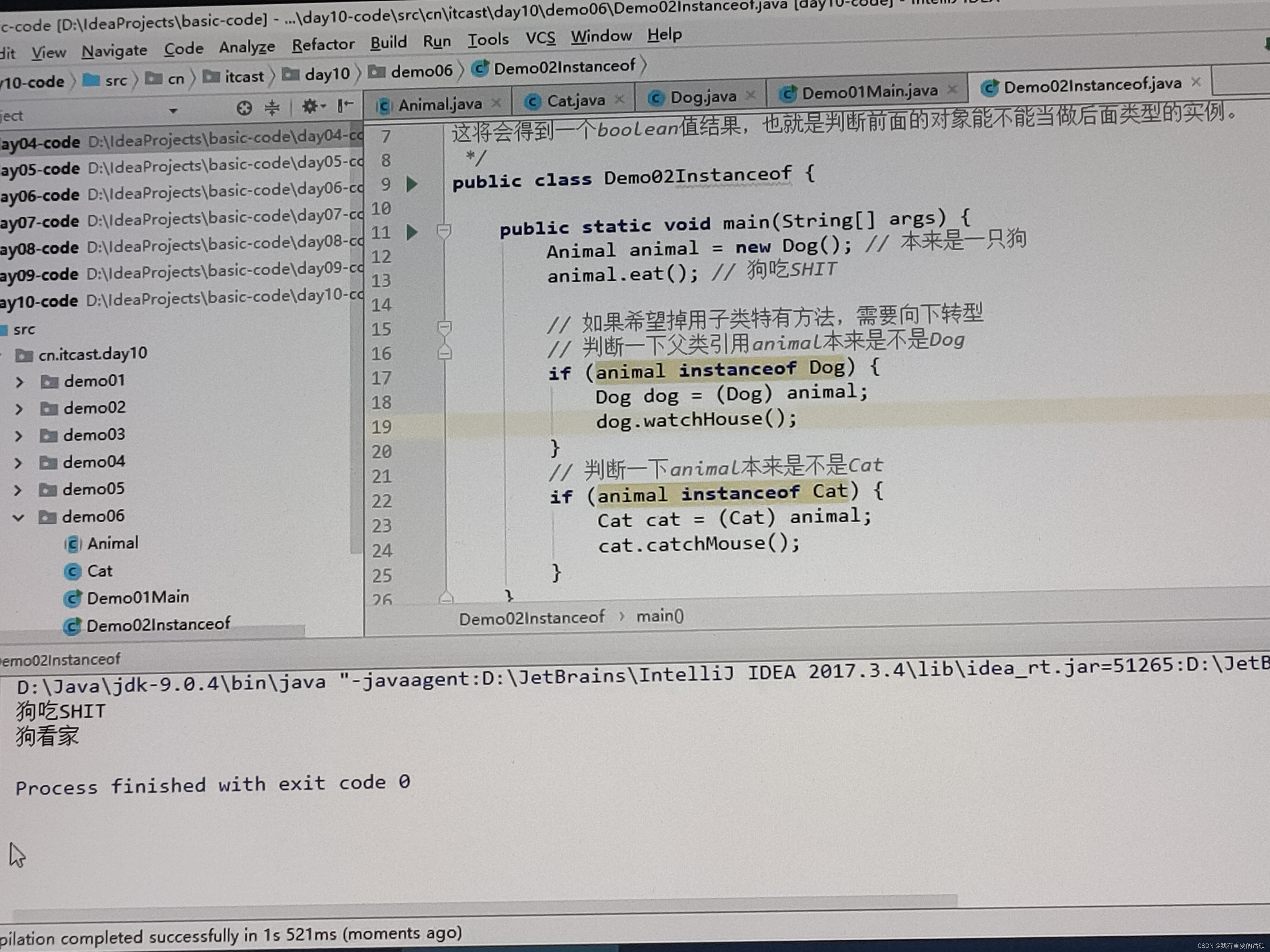Open the View menu
1270x952 pixels.
(x=49, y=53)
